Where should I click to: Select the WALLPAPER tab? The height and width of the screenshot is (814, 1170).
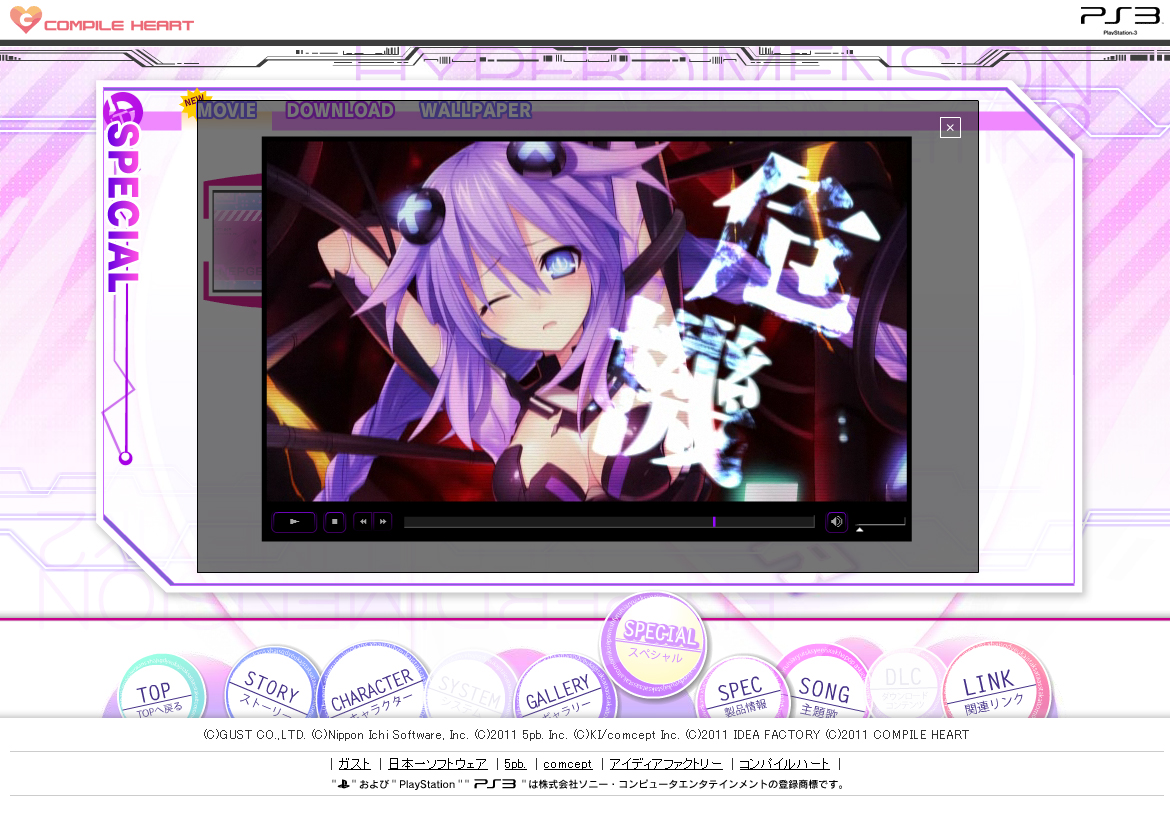pos(476,110)
